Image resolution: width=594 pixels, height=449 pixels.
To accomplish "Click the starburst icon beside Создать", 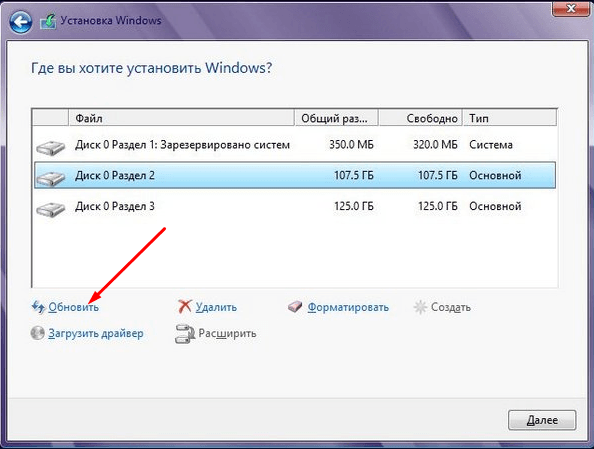I will click(x=420, y=307).
